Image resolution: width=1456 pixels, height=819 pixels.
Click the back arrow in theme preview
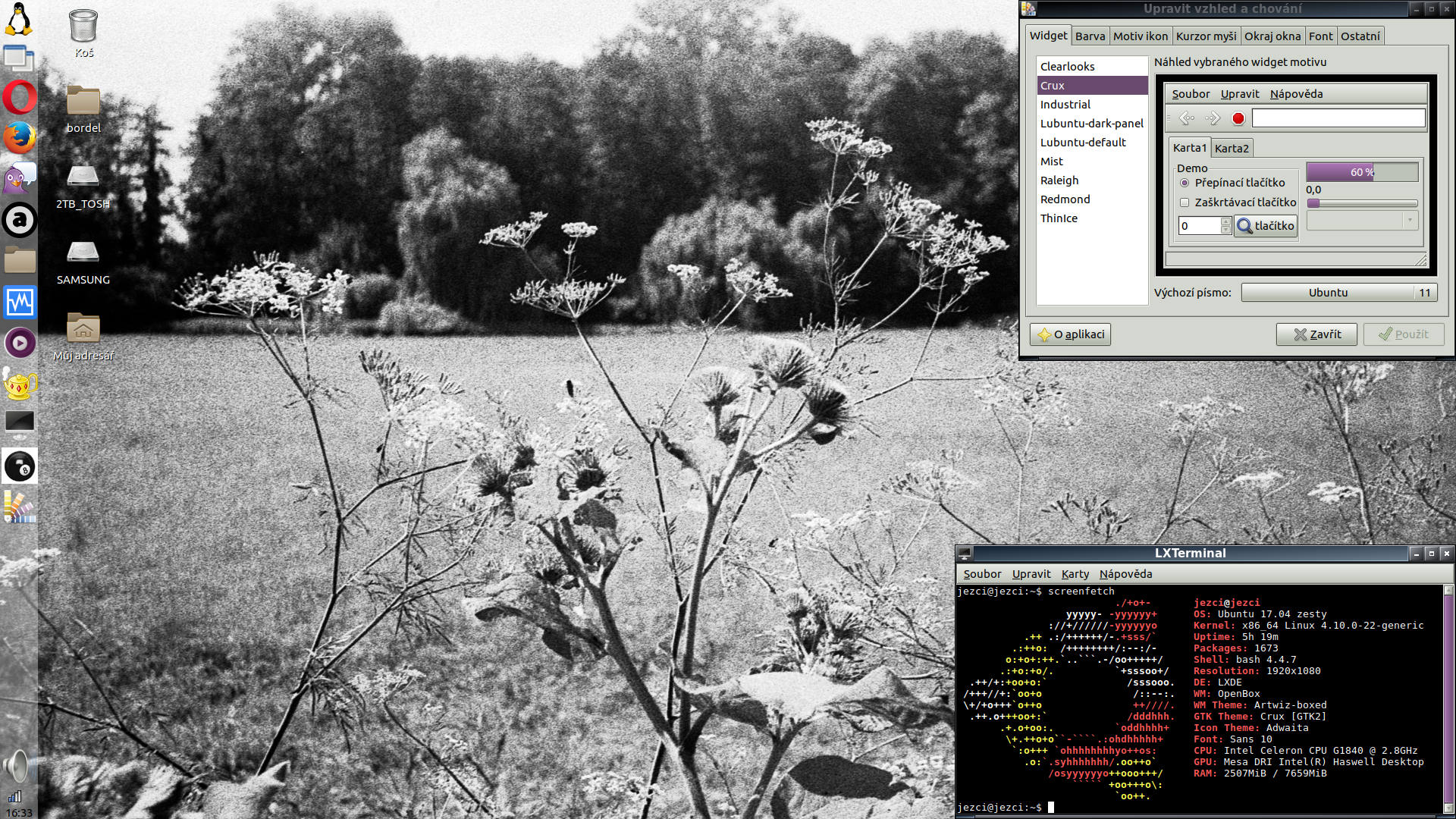point(1187,118)
